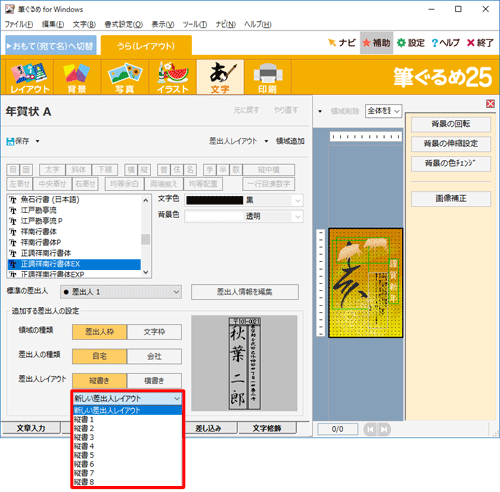500x492 pixels.
Task: Set sender layout to 横書き
Action: click(x=154, y=381)
